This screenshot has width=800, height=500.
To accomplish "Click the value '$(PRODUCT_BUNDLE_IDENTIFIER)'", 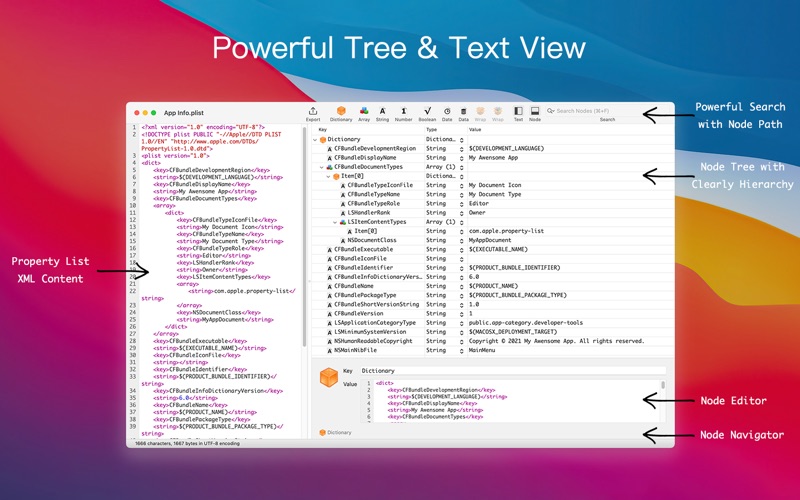I will (x=514, y=268).
